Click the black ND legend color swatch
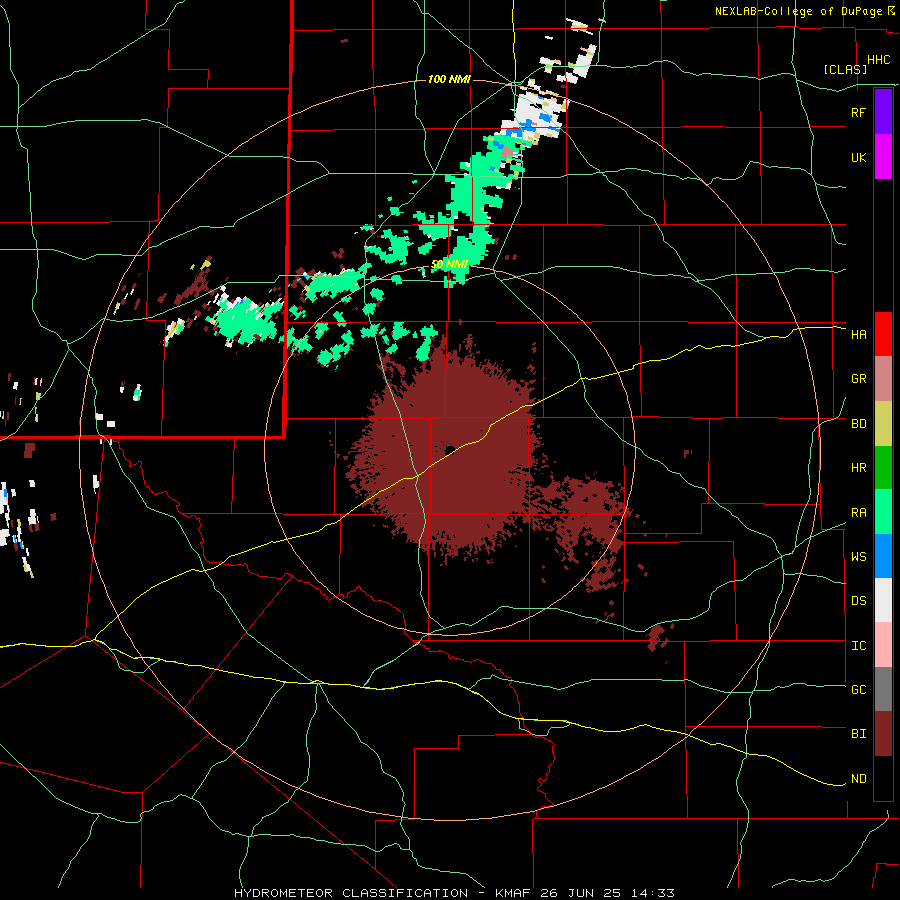The width and height of the screenshot is (900, 900). (x=883, y=778)
